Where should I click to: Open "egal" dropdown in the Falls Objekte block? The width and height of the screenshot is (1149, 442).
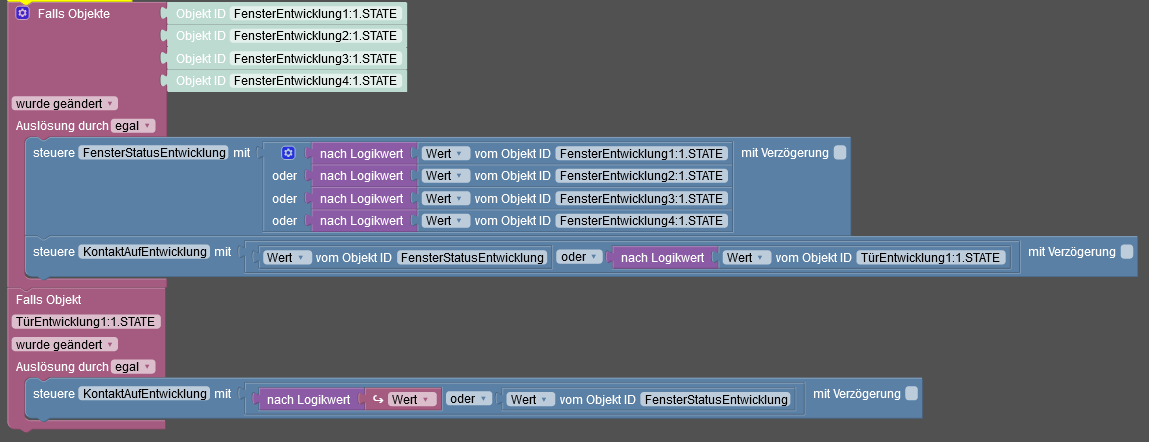(x=133, y=125)
